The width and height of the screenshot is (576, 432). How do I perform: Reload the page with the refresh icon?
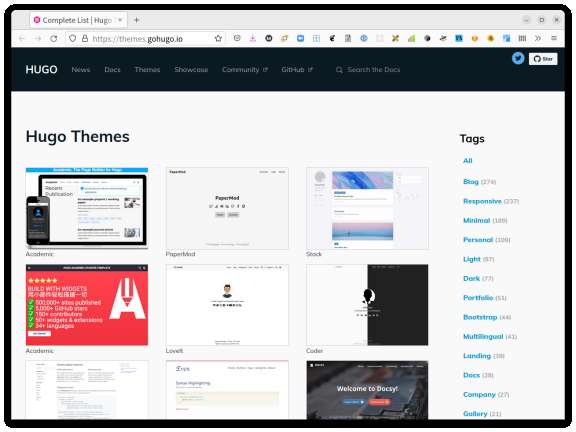pyautogui.click(x=54, y=39)
